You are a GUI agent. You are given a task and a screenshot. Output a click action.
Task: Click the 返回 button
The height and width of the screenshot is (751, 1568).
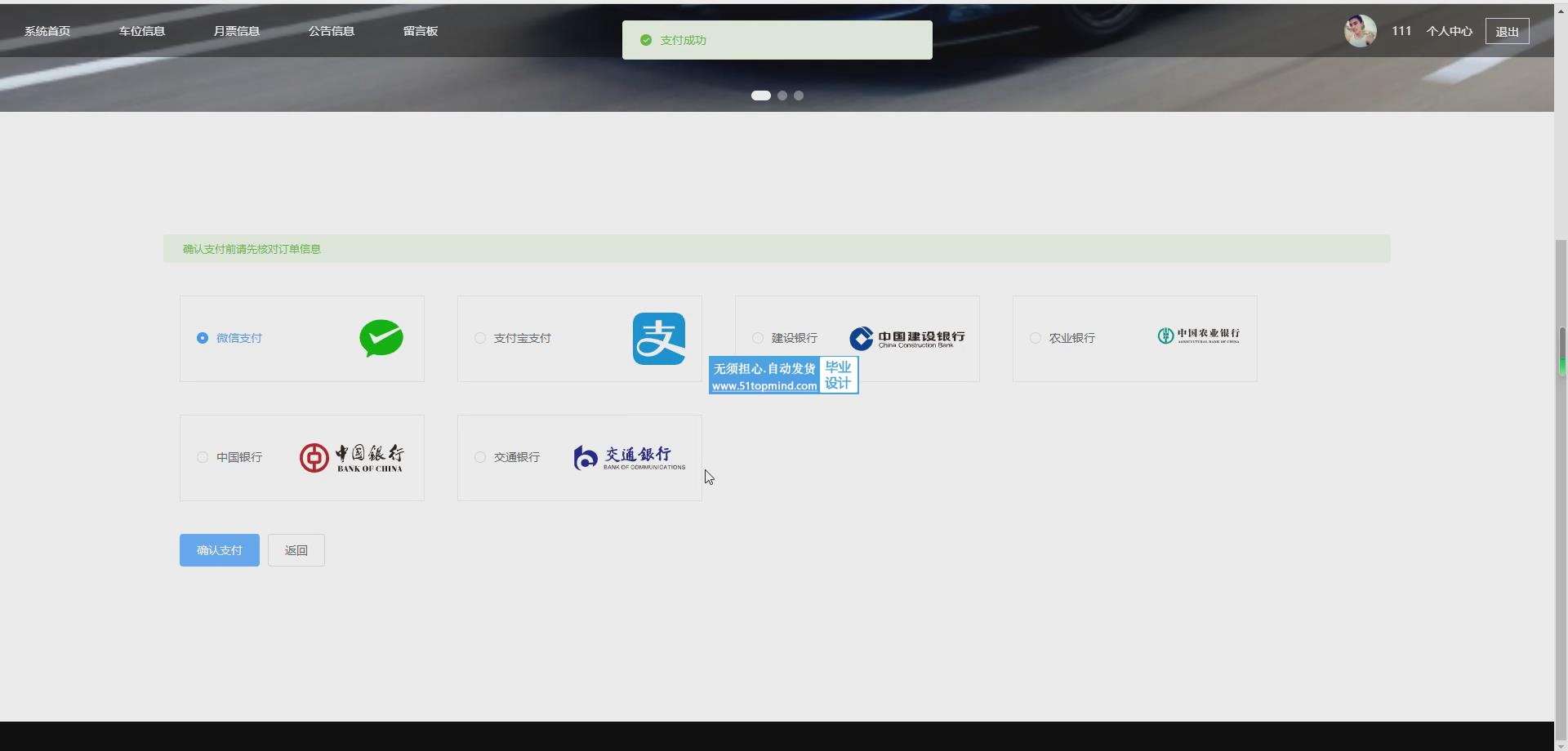(x=296, y=550)
